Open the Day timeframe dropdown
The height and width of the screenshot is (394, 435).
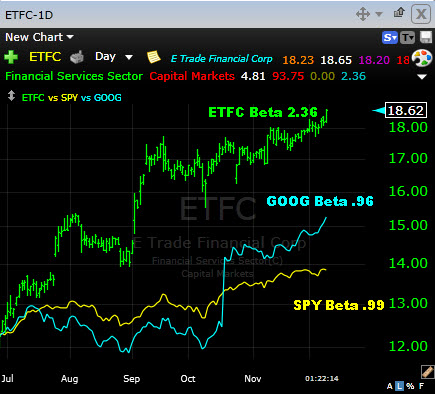coord(114,57)
